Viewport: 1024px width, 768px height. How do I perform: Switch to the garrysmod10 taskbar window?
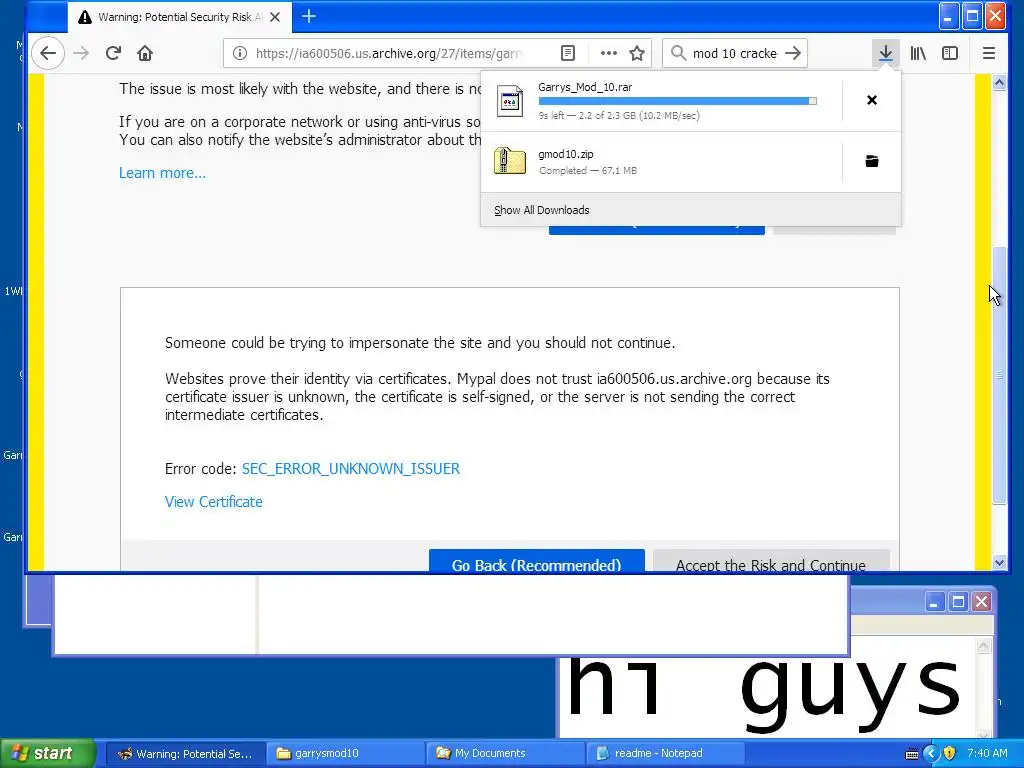(344, 753)
